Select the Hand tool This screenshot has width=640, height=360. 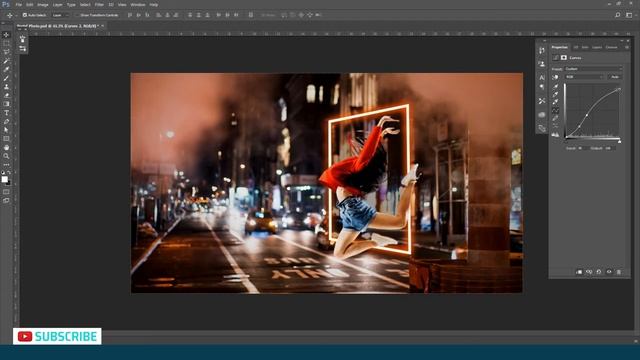pyautogui.click(x=6, y=147)
